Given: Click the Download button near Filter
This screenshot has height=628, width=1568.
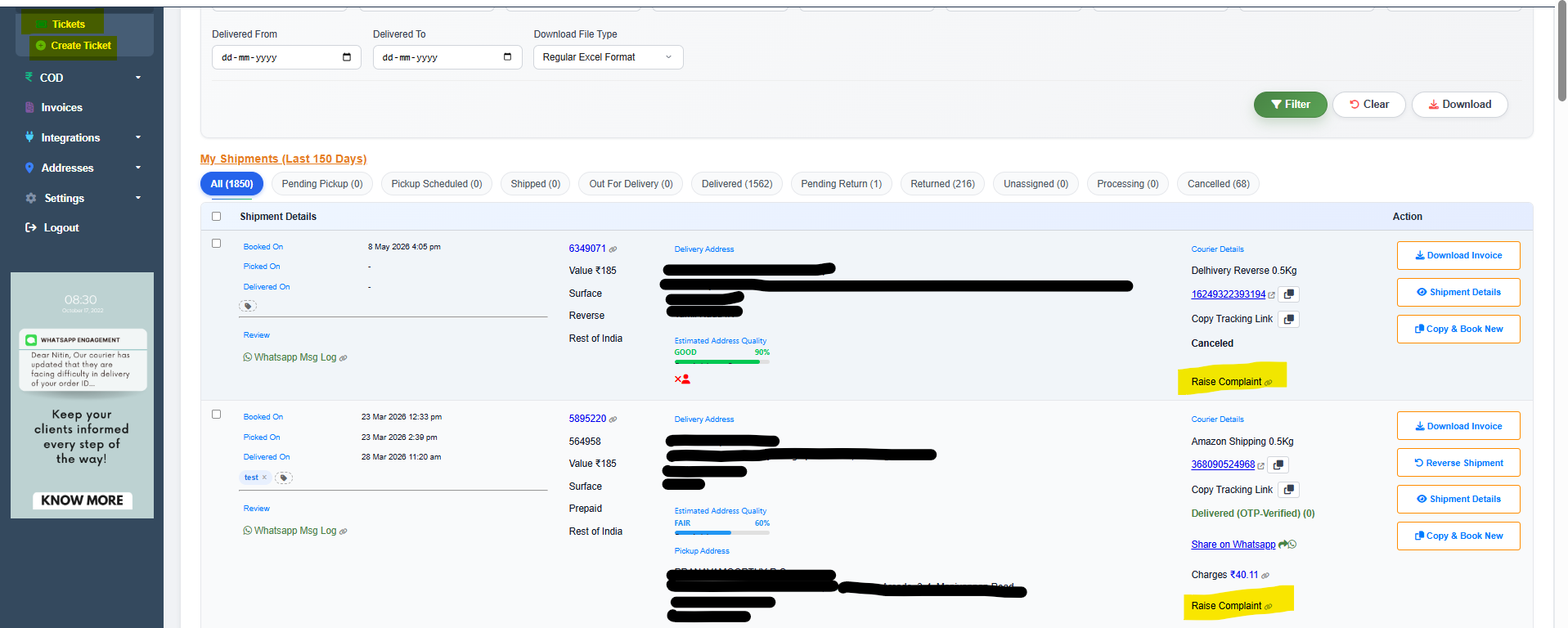Looking at the screenshot, I should click(1460, 105).
